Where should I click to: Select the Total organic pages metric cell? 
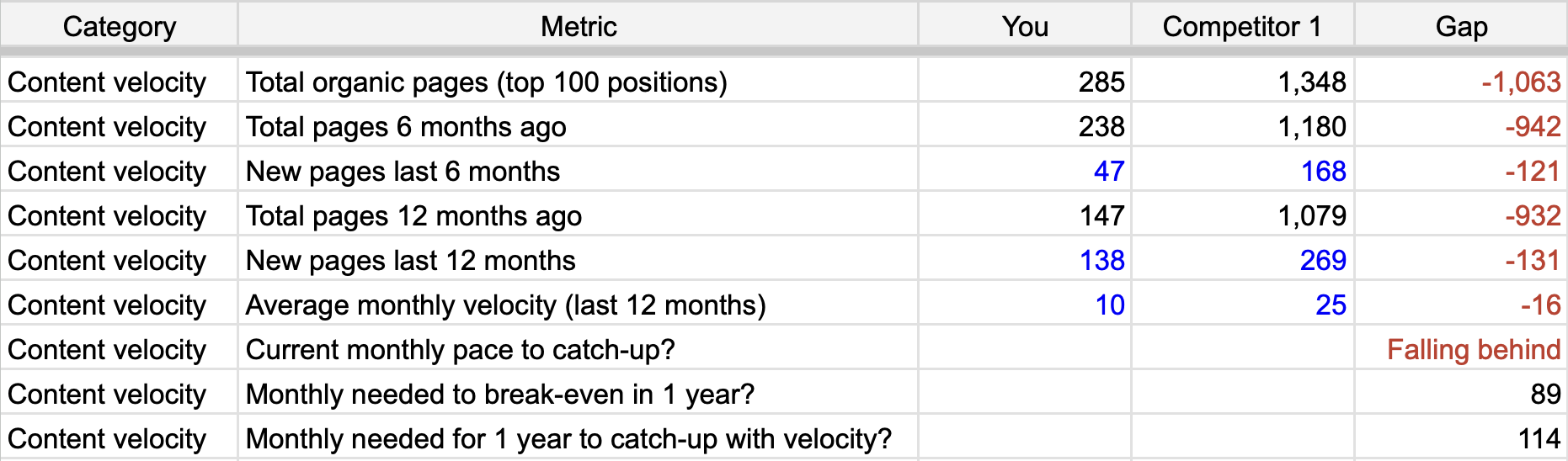(486, 82)
